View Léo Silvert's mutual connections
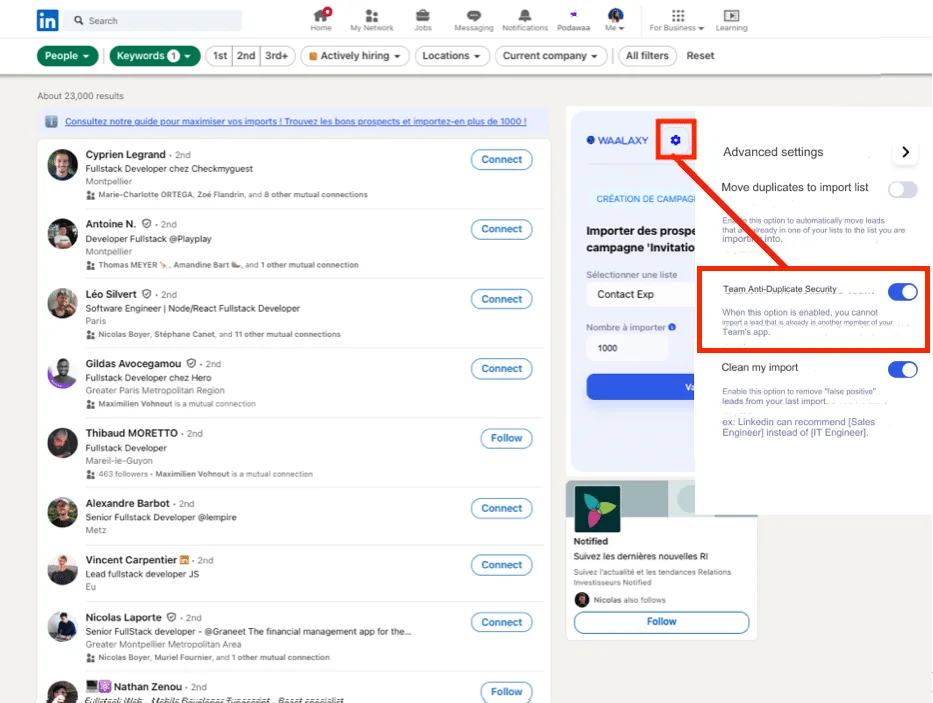 (219, 335)
